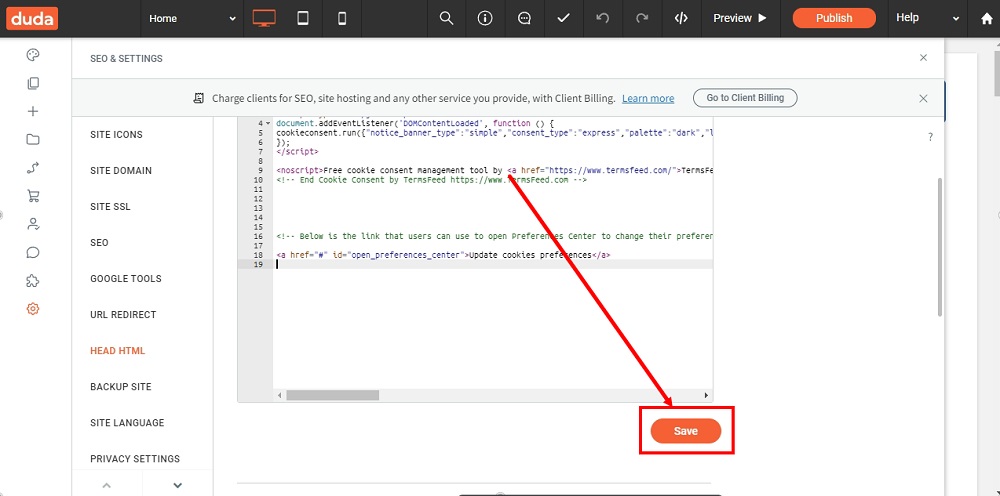The image size is (1000, 496).
Task: Open the eCommerce cart icon
Action: pos(33,196)
